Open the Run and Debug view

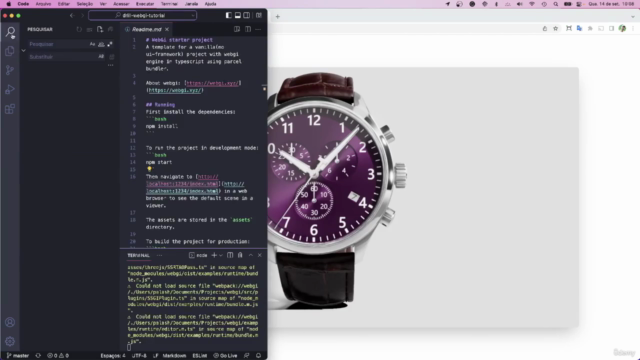10,89
